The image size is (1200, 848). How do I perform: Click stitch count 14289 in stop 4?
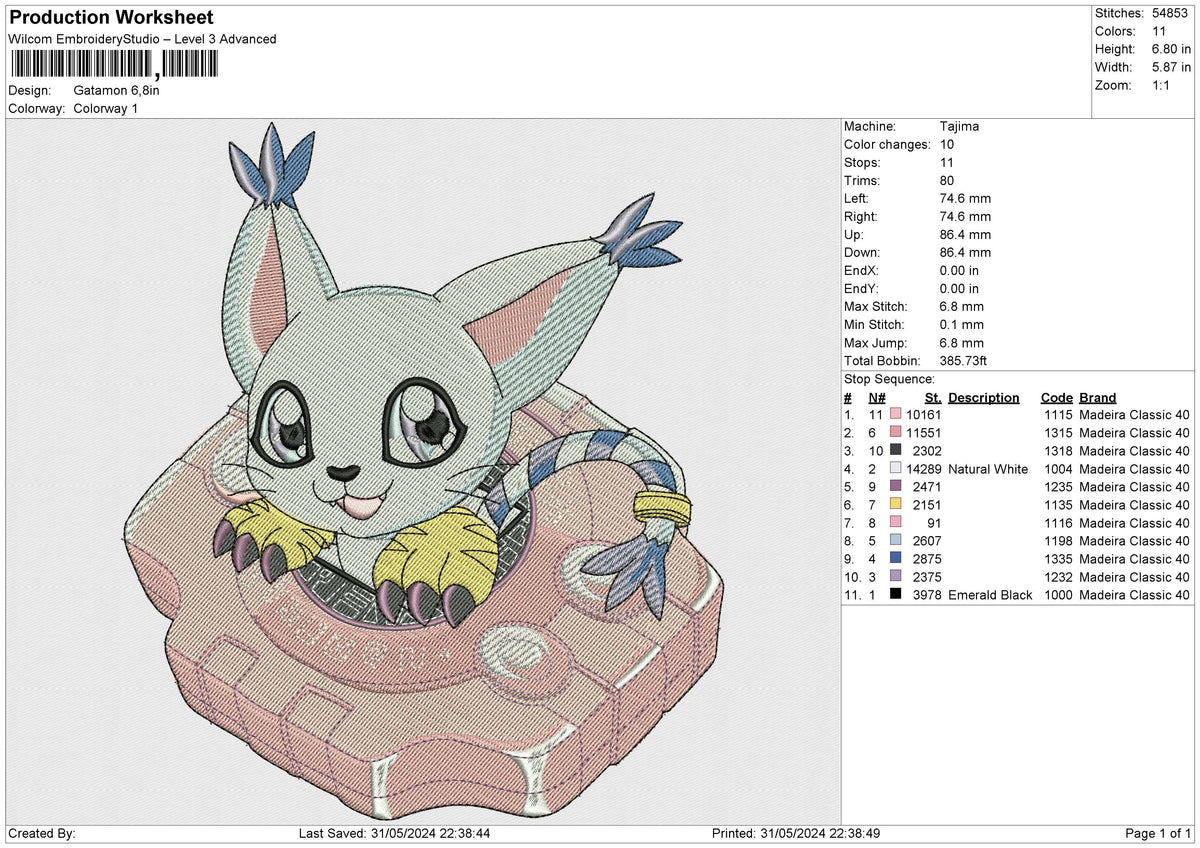tap(923, 469)
